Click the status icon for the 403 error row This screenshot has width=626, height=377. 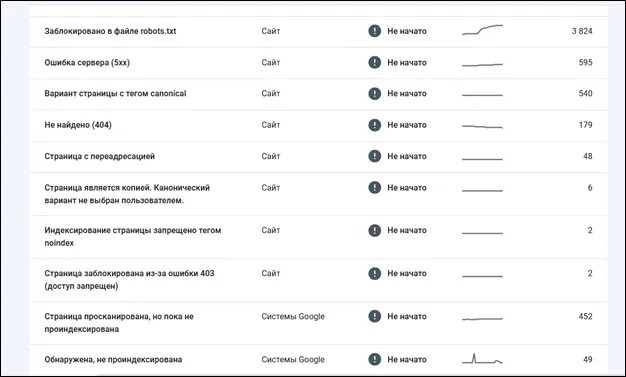374,274
